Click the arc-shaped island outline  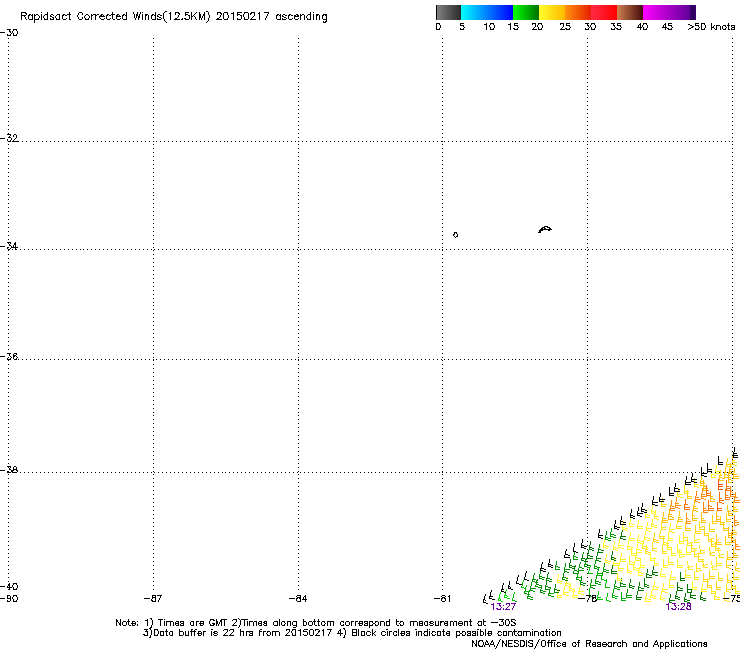(545, 229)
